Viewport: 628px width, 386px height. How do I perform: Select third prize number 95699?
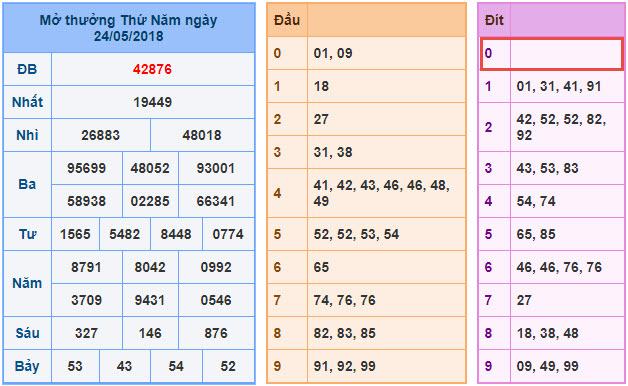(87, 168)
